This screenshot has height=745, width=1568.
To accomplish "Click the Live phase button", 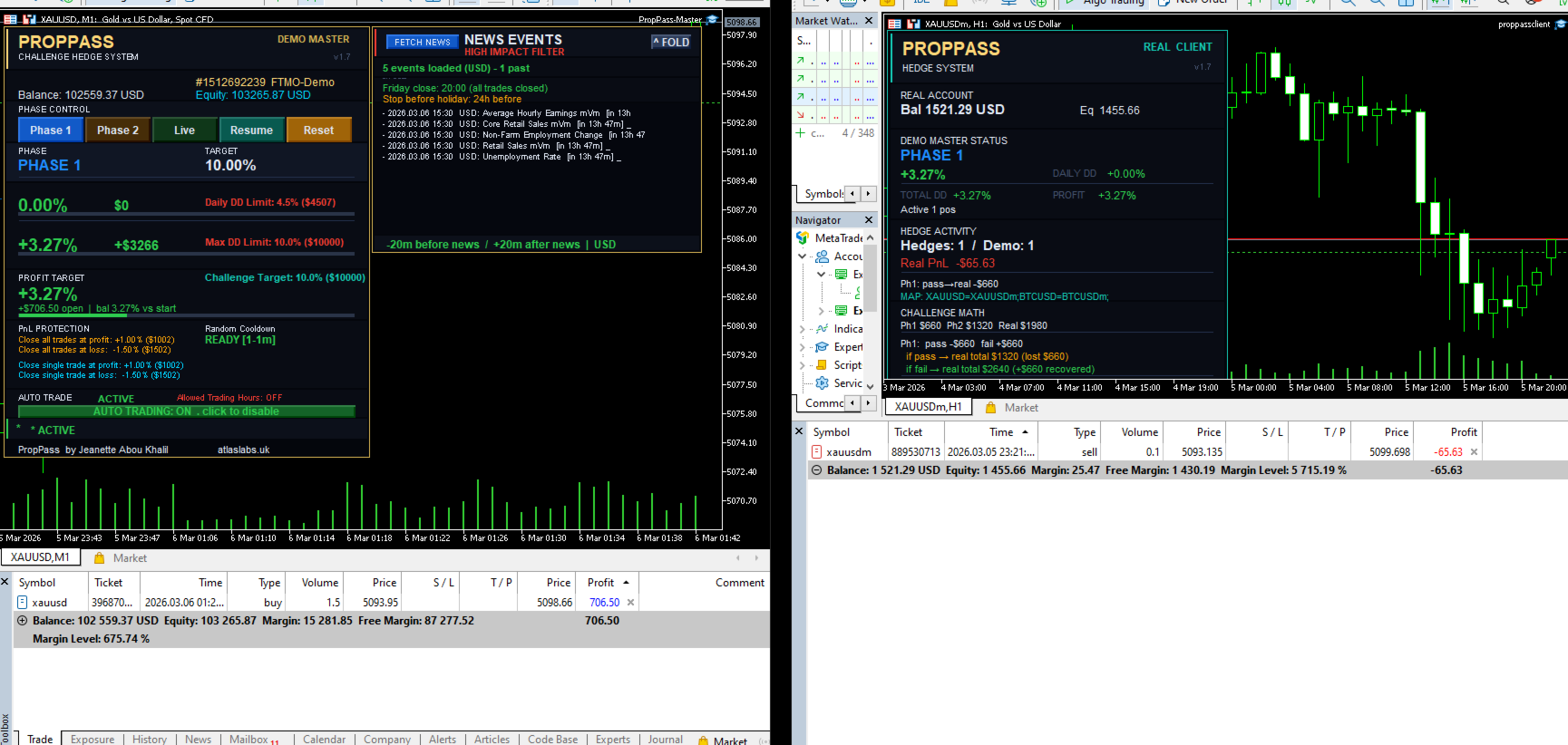I will coord(185,131).
